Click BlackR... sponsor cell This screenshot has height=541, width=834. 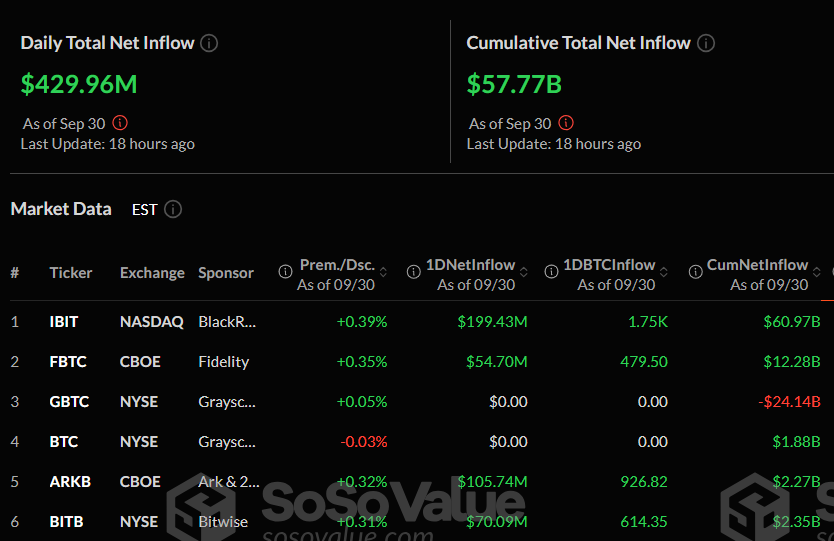pos(227,322)
